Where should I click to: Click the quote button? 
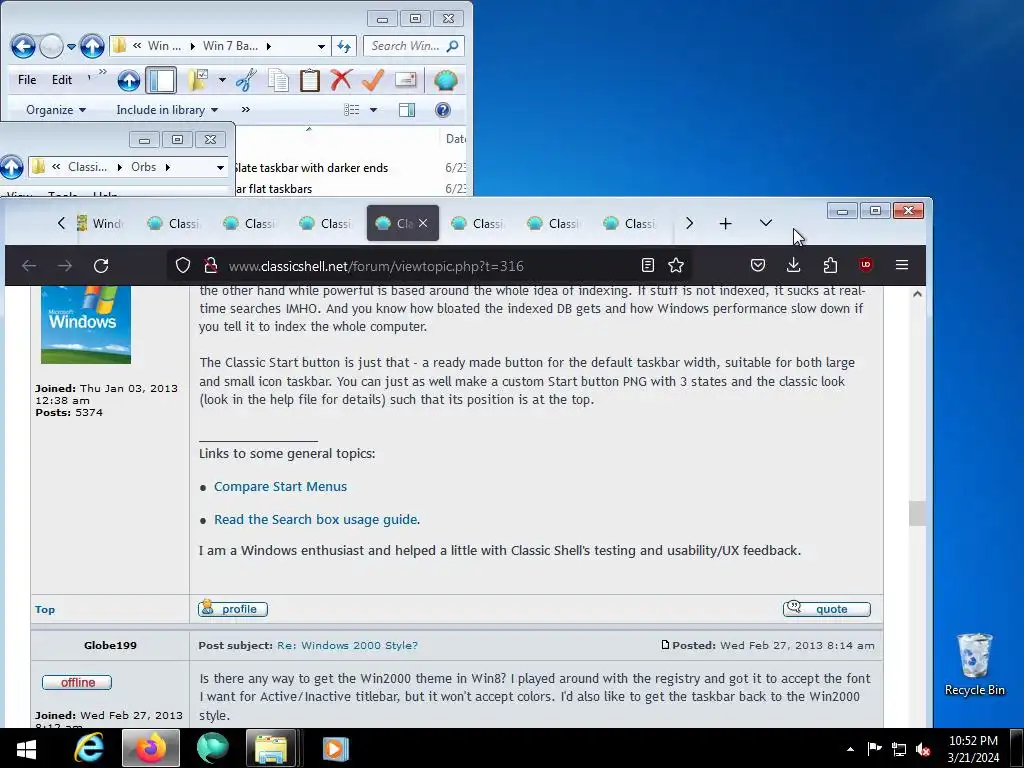click(827, 609)
